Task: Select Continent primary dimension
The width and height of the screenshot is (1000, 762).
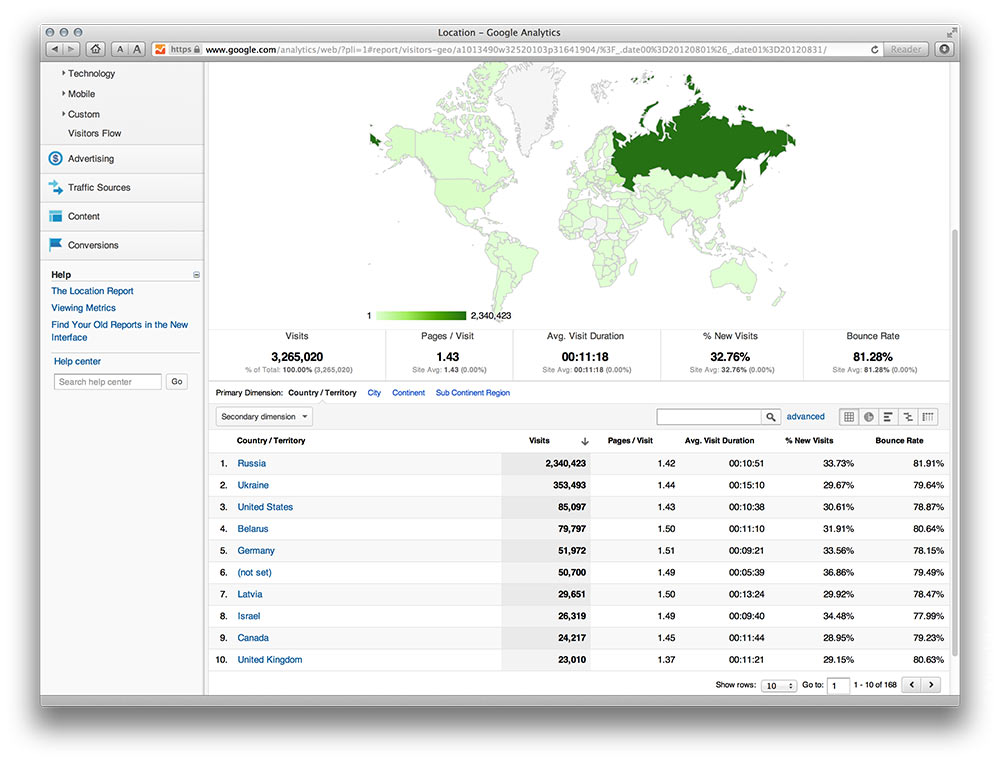Action: [408, 393]
